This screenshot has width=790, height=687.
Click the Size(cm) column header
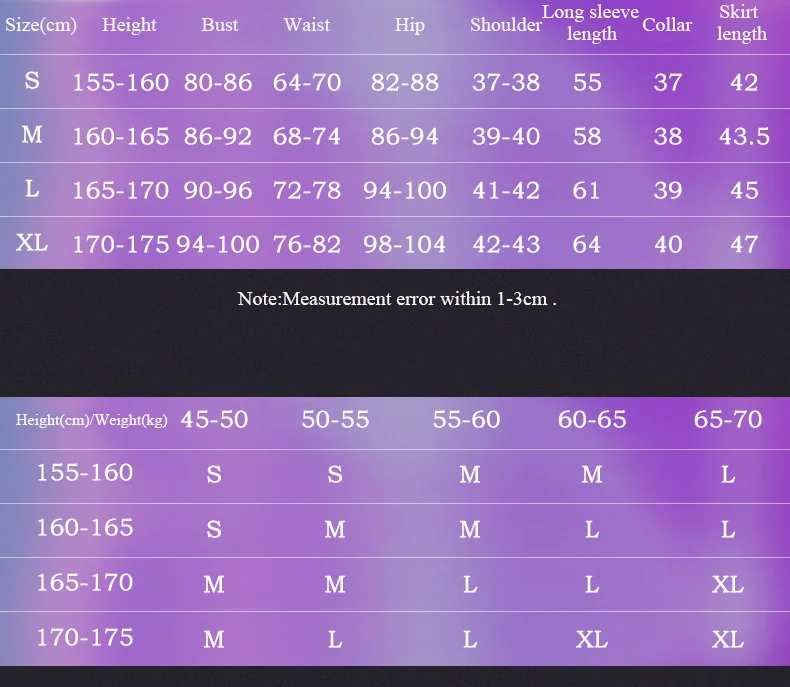point(41,25)
